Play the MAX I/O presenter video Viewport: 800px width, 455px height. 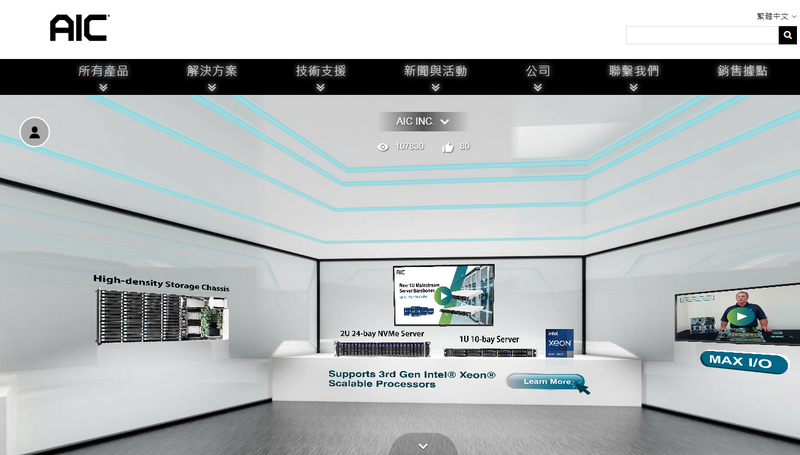(x=741, y=316)
